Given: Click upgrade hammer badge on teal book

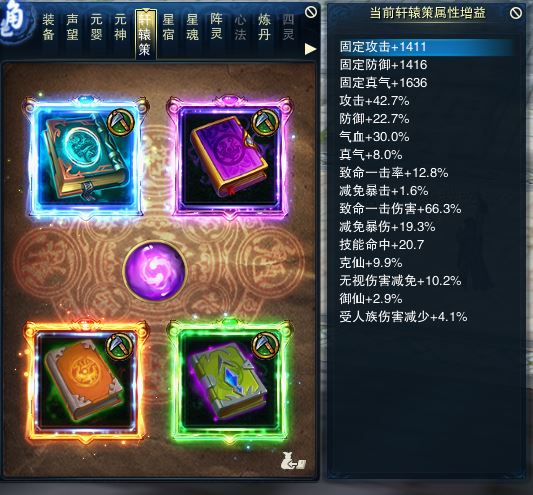Looking at the screenshot, I should pos(120,122).
